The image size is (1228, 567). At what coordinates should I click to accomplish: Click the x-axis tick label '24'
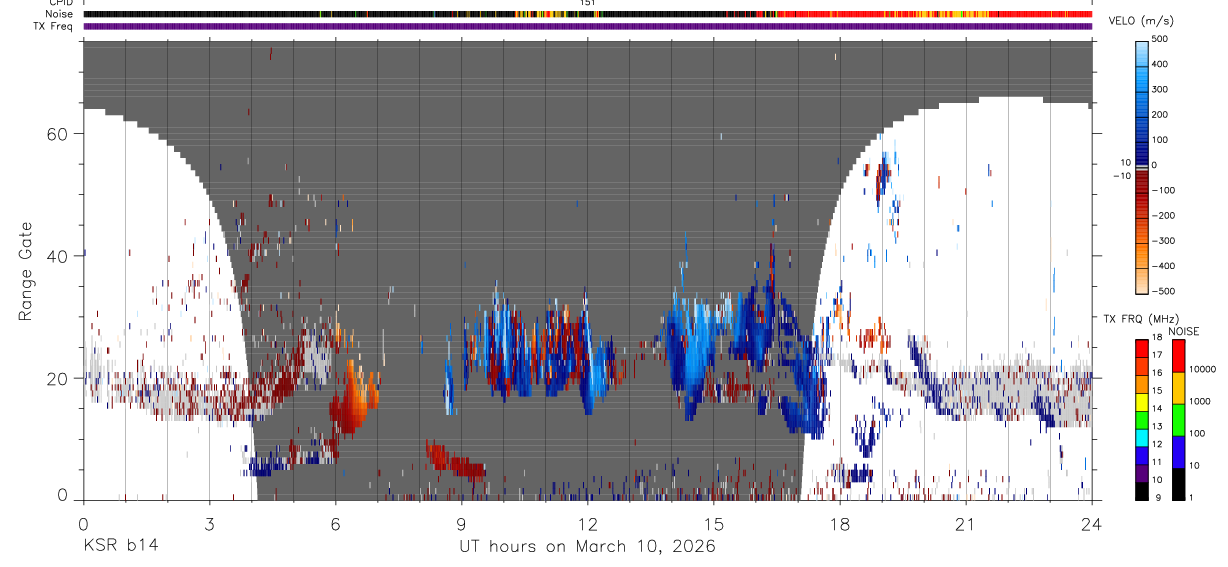[x=1092, y=524]
